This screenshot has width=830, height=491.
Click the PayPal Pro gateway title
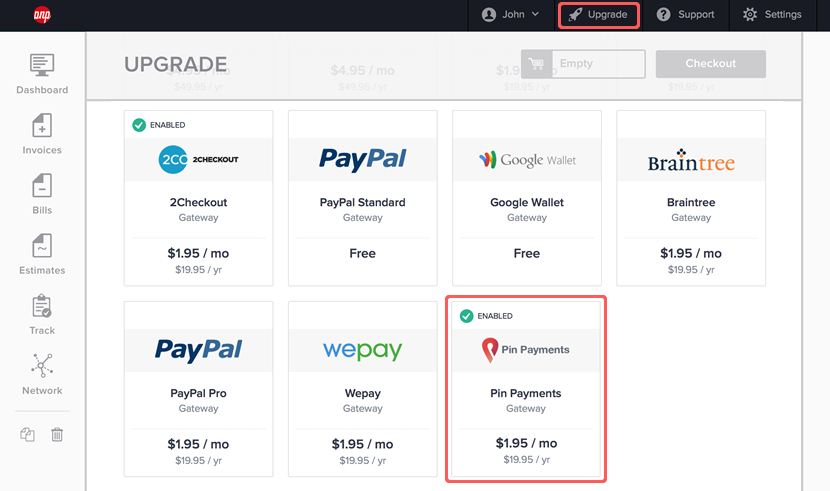[x=199, y=394]
